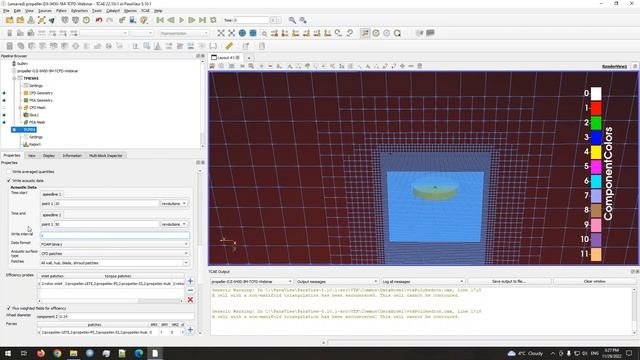Open Acoustic surface type dropdown
640x360 pixels.
114,253
